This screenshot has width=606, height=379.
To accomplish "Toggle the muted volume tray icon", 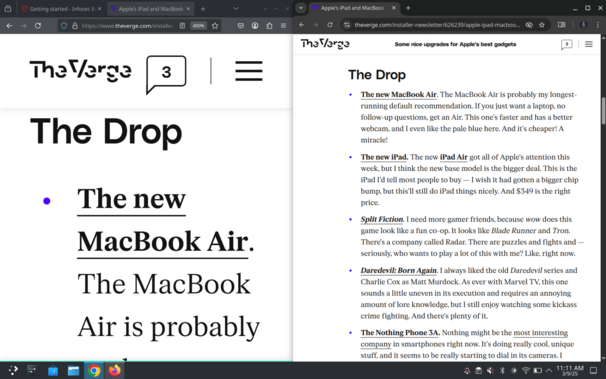I will 490,371.
